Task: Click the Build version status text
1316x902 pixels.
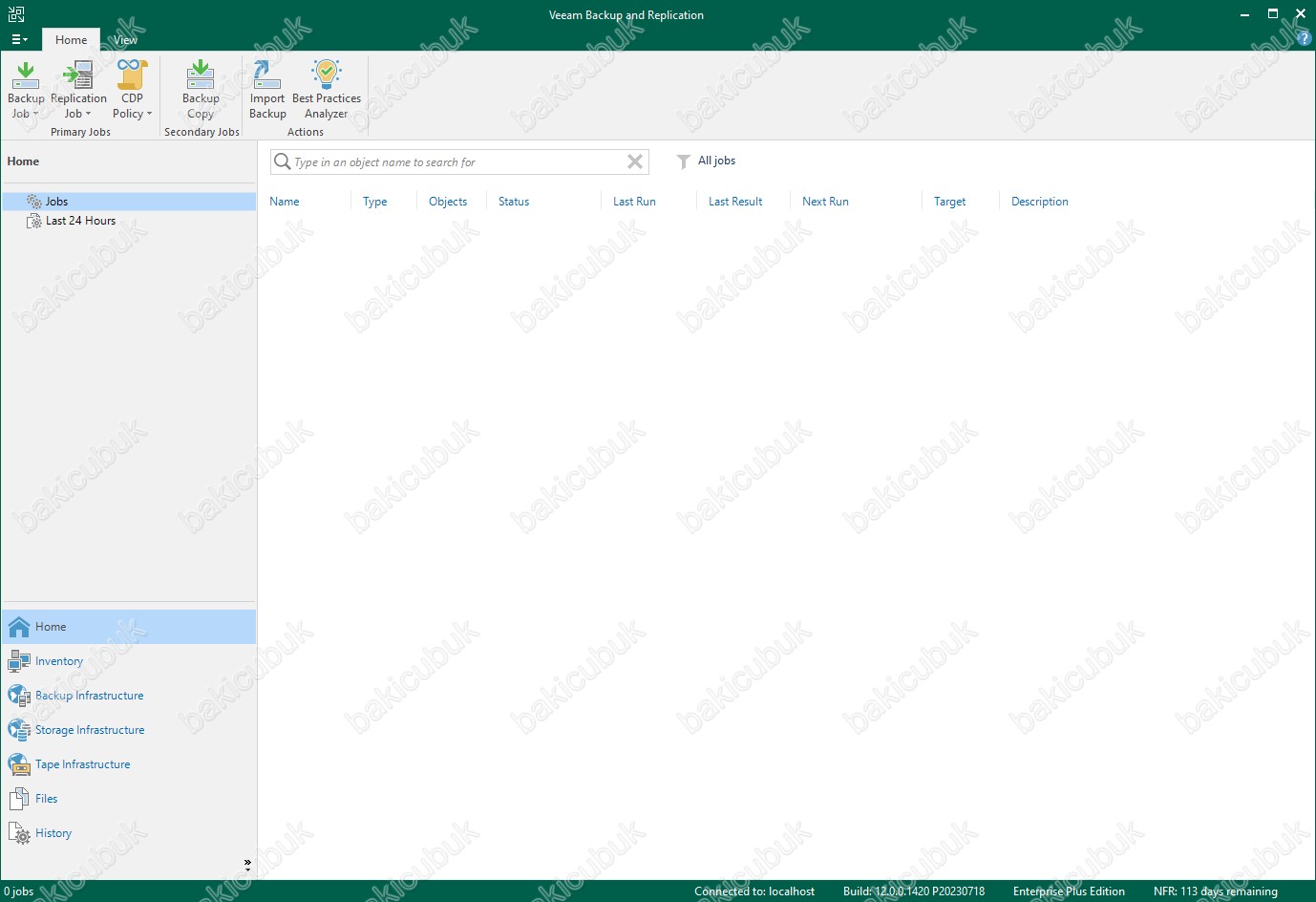Action: [x=914, y=891]
